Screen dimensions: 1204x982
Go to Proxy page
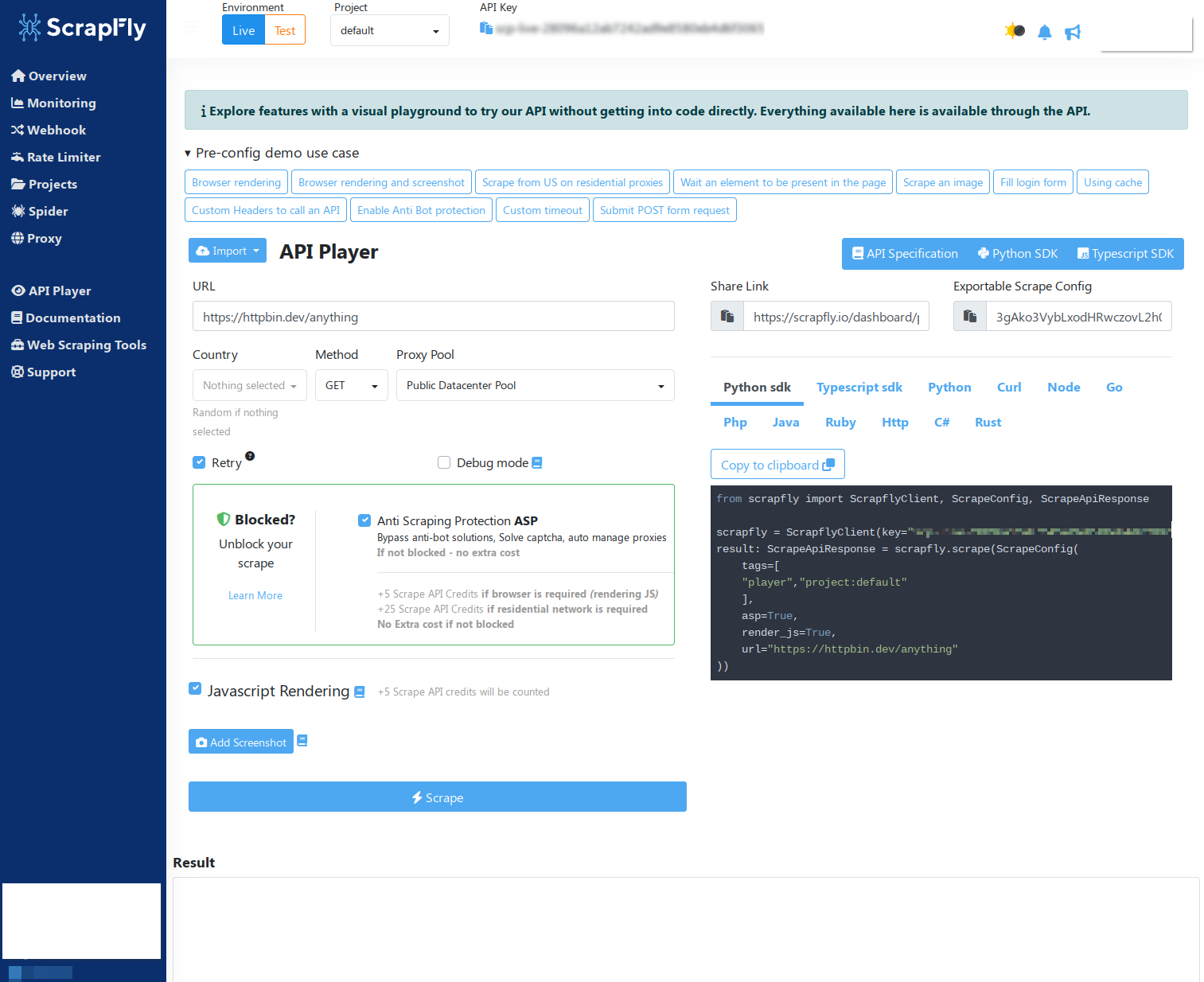point(37,238)
